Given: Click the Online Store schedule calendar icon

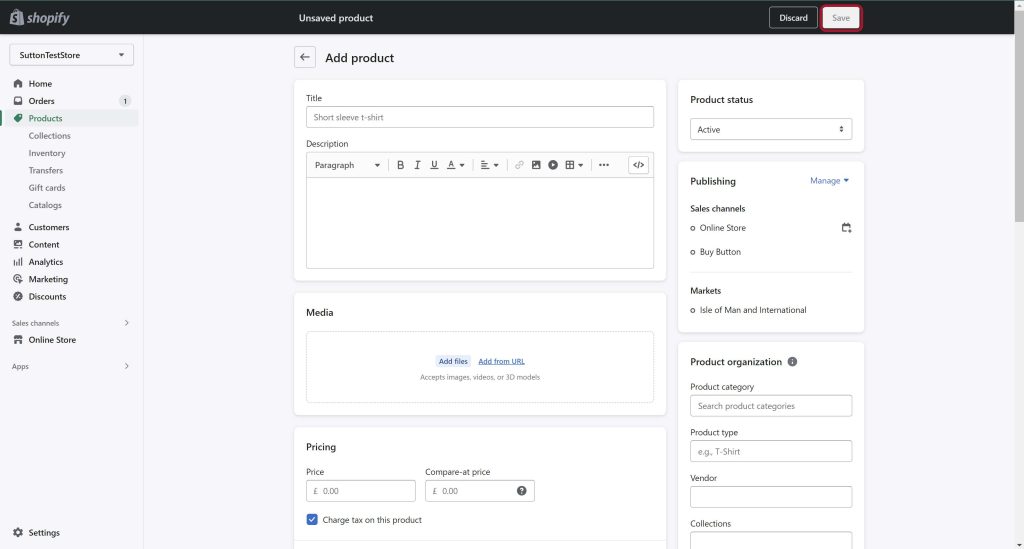Looking at the screenshot, I should click(846, 228).
